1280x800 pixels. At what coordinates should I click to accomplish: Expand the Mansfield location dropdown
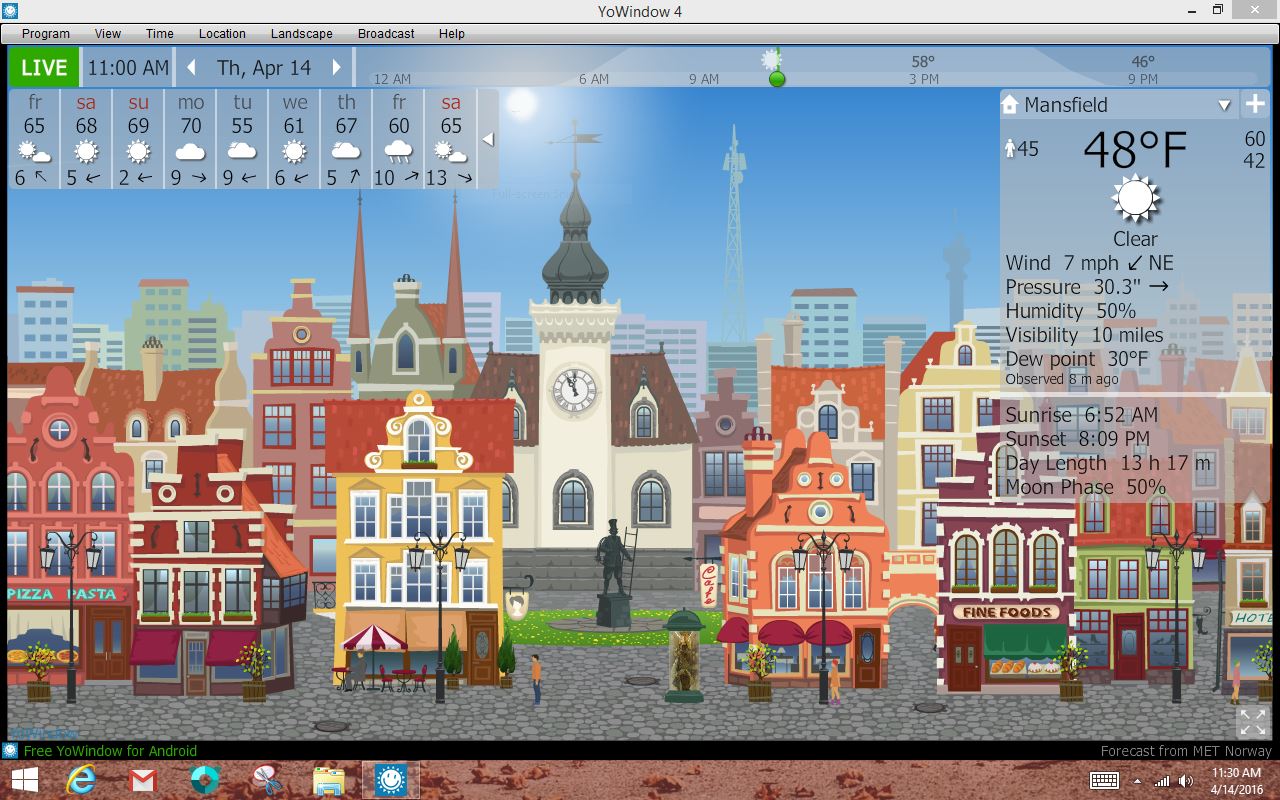pyautogui.click(x=1224, y=105)
